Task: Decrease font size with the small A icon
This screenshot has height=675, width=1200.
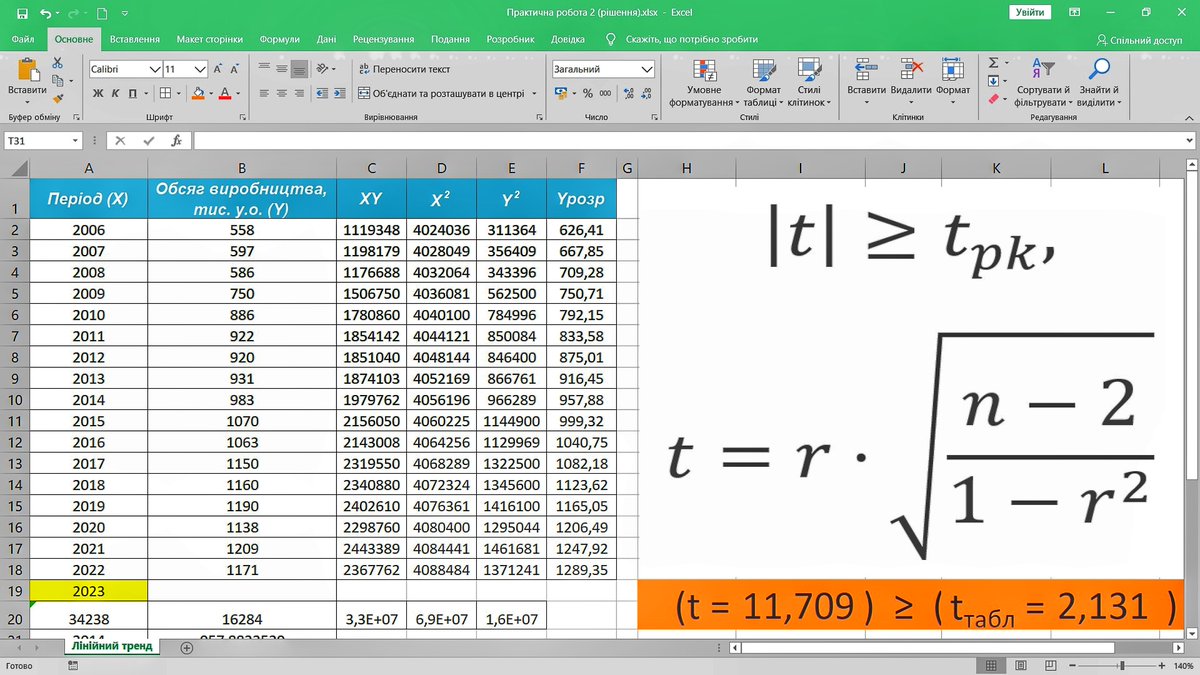Action: tap(237, 70)
